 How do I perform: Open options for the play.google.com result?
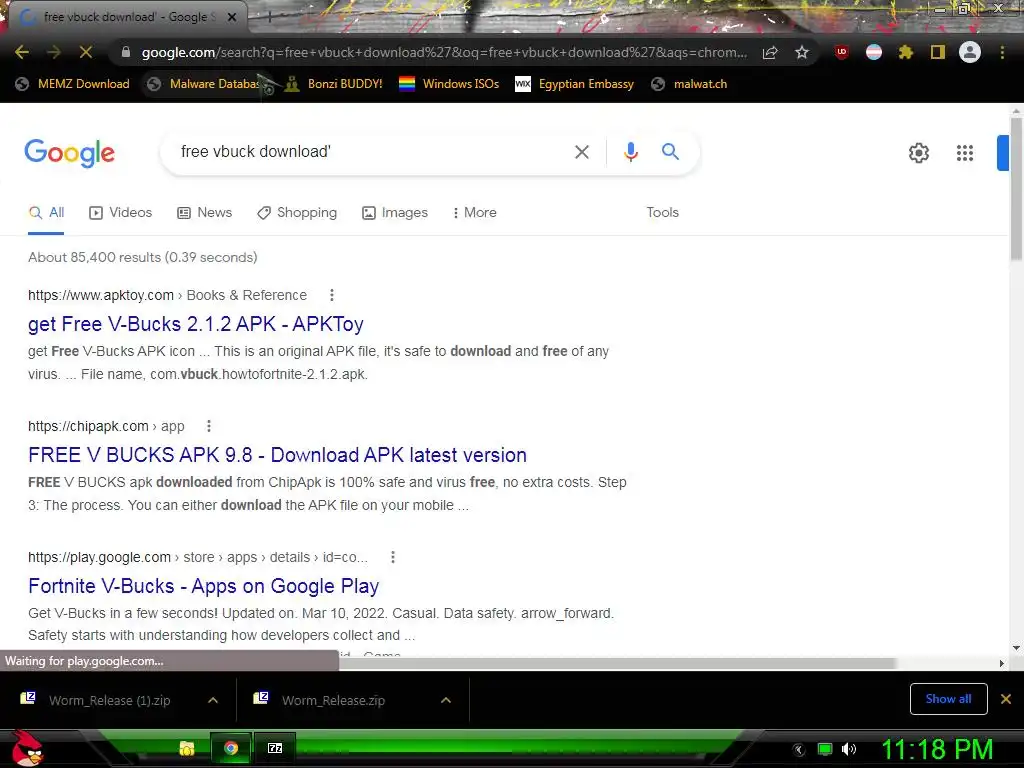pos(392,557)
